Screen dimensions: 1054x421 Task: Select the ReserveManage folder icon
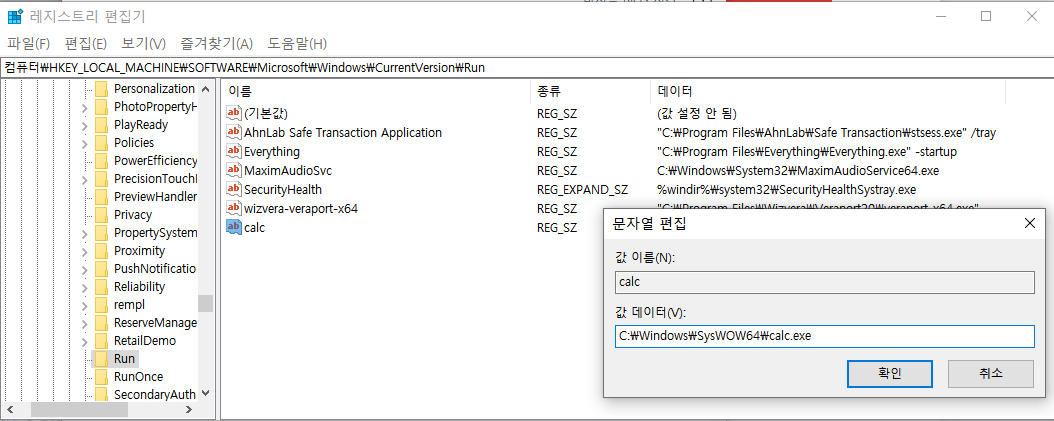[x=102, y=323]
